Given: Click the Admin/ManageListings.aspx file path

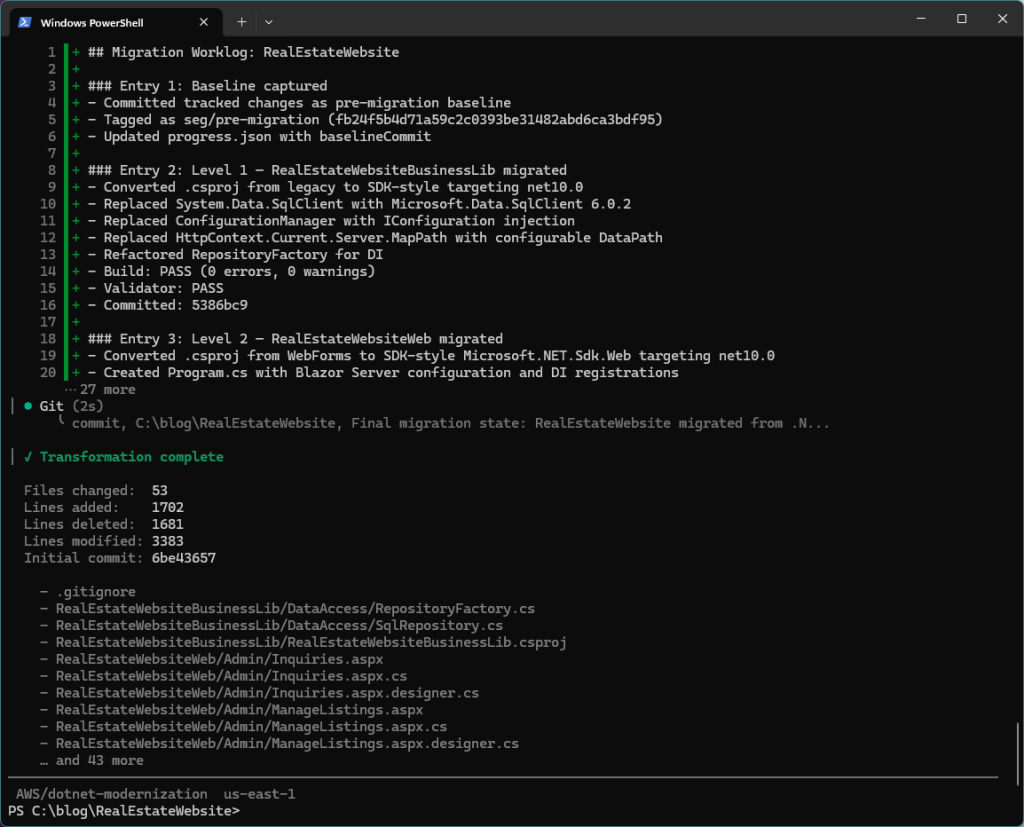Looking at the screenshot, I should tap(240, 710).
